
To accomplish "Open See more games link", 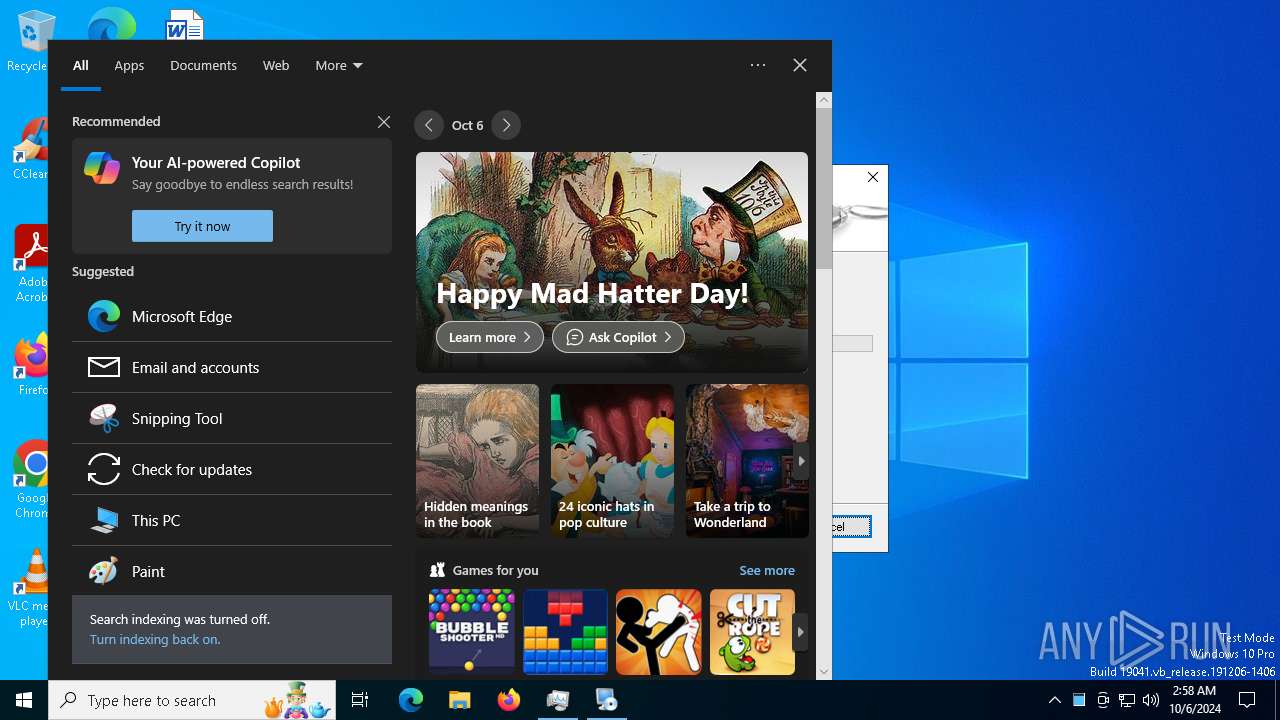I will click(767, 570).
